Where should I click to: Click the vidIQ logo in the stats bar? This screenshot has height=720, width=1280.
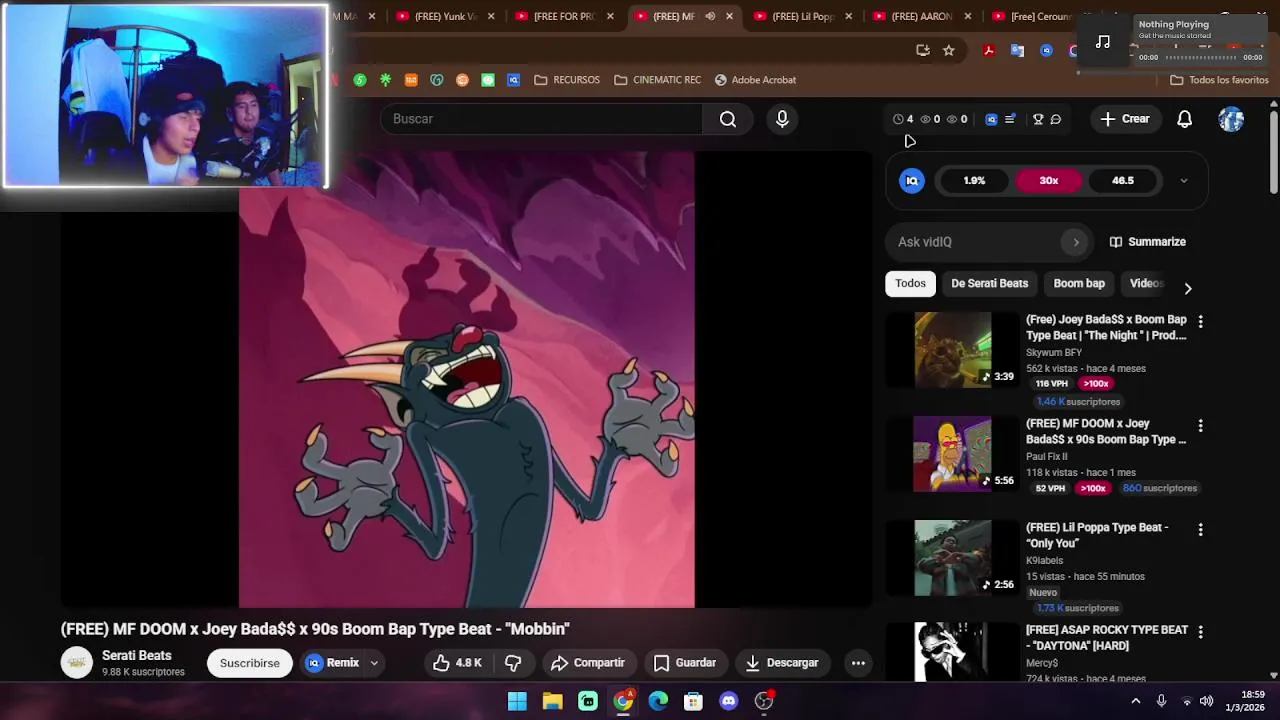click(912, 181)
